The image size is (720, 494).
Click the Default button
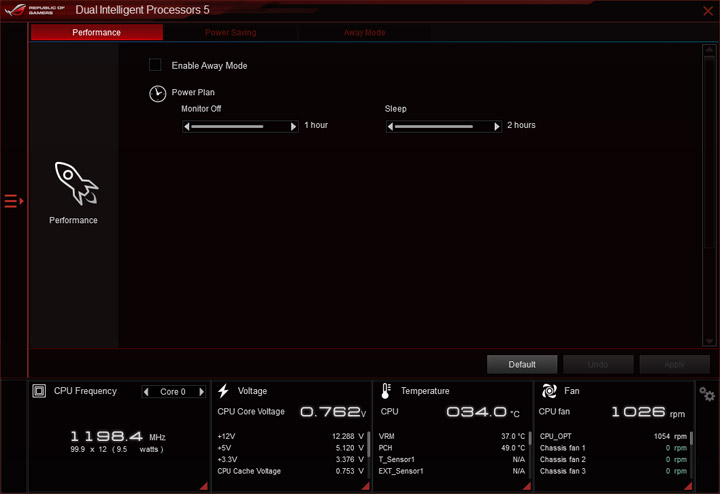click(522, 364)
